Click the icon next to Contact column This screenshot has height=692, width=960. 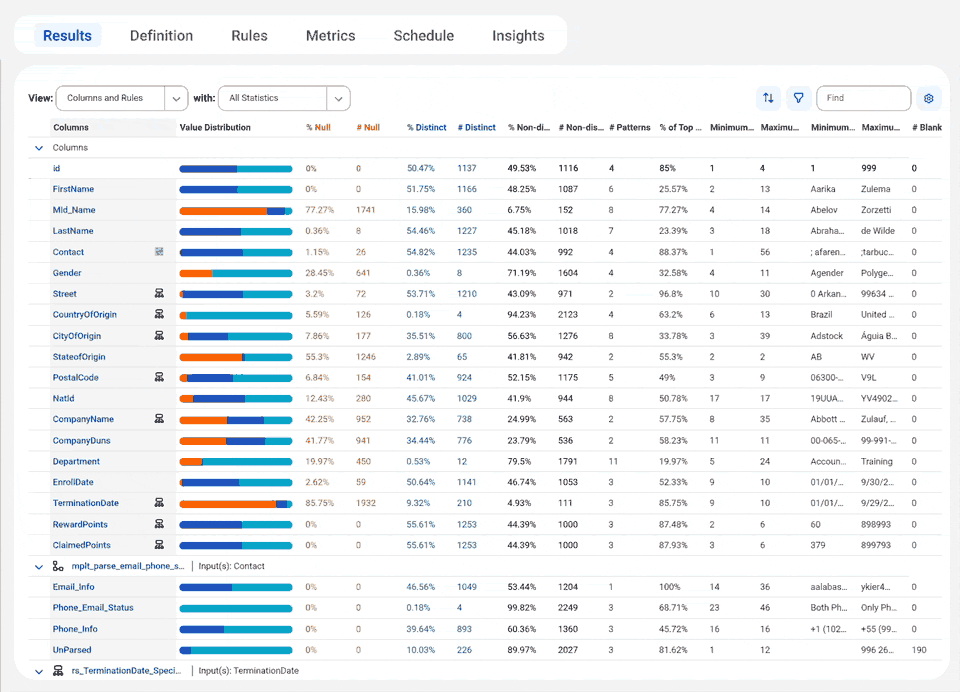pyautogui.click(x=158, y=251)
